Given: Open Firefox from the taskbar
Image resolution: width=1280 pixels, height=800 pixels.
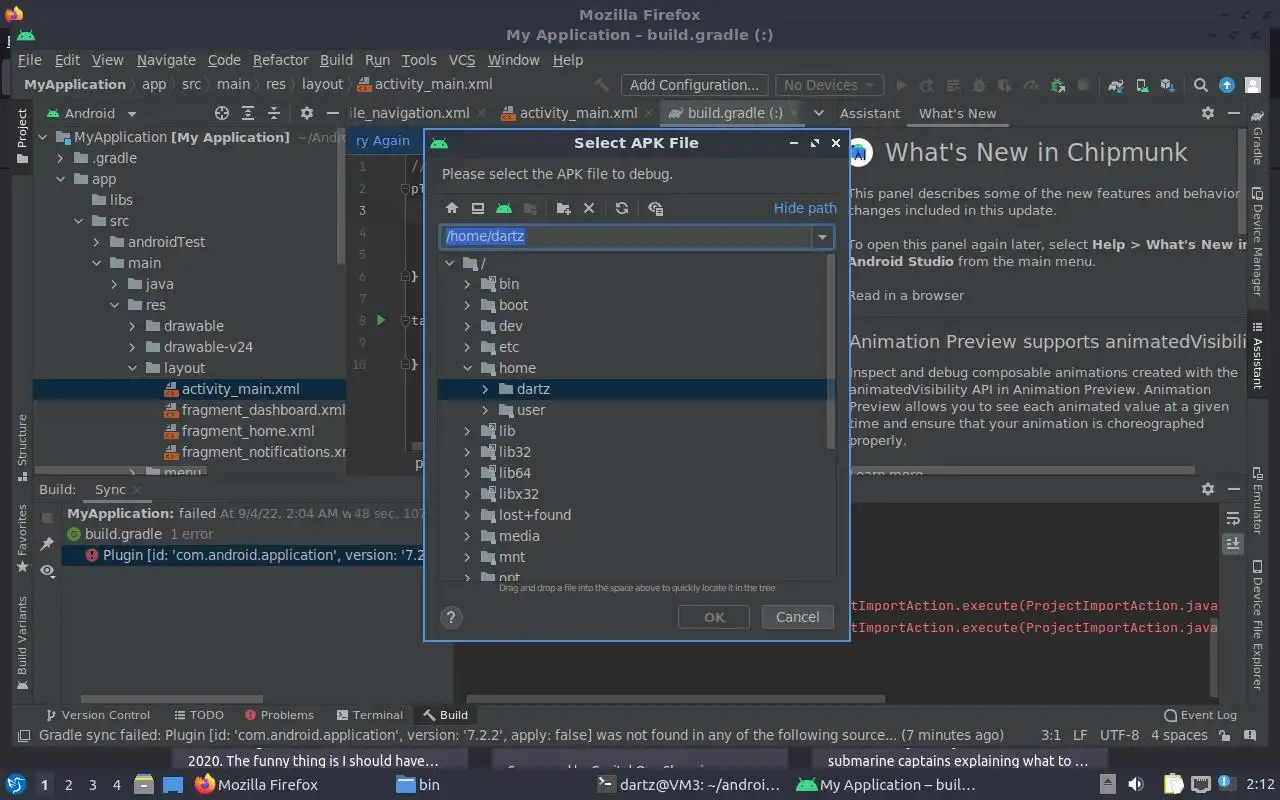Looking at the screenshot, I should (x=256, y=785).
